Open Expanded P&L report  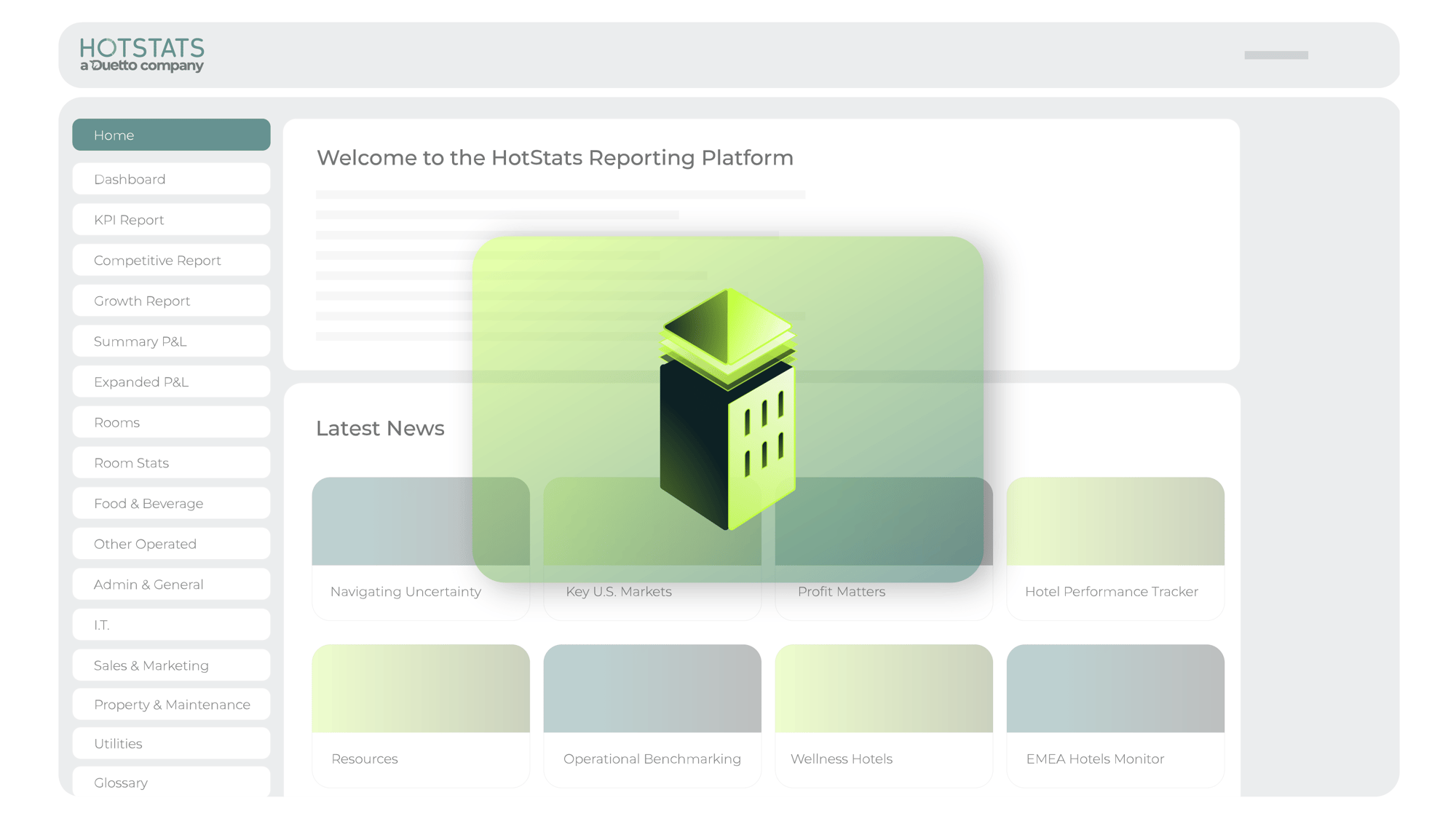pos(171,382)
